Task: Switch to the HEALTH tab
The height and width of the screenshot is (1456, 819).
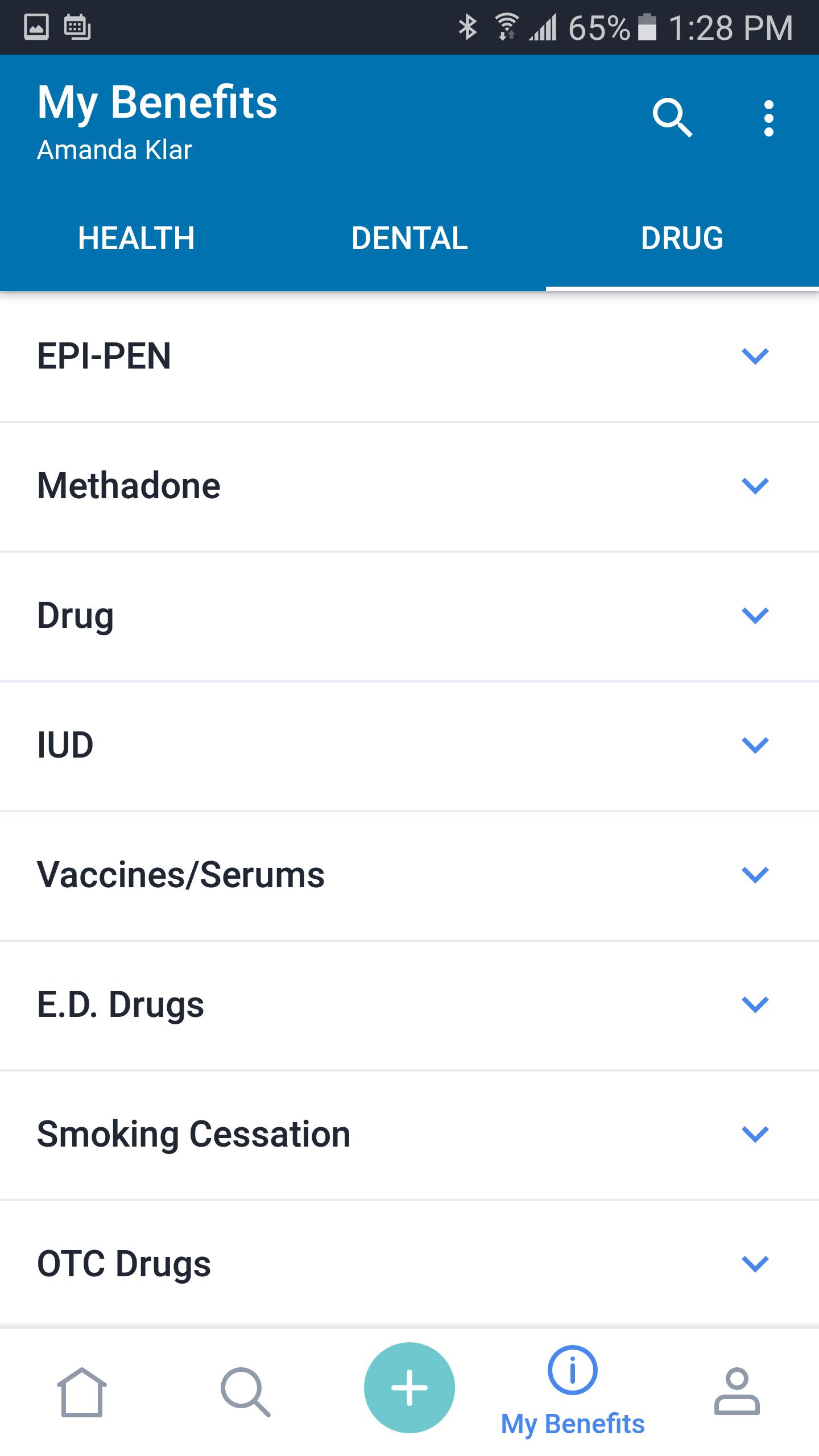Action: pos(136,238)
